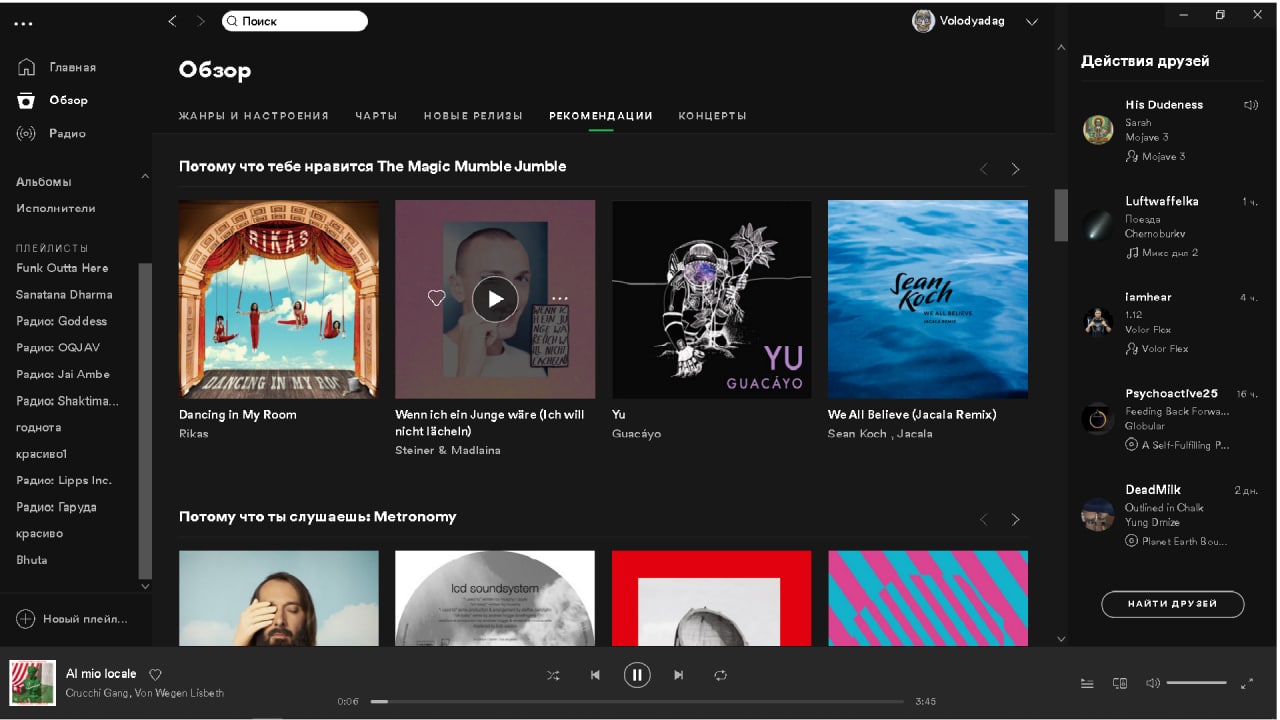Open playlist Радио: Lipps Inc.
The width and height of the screenshot is (1280, 720).
64,480
